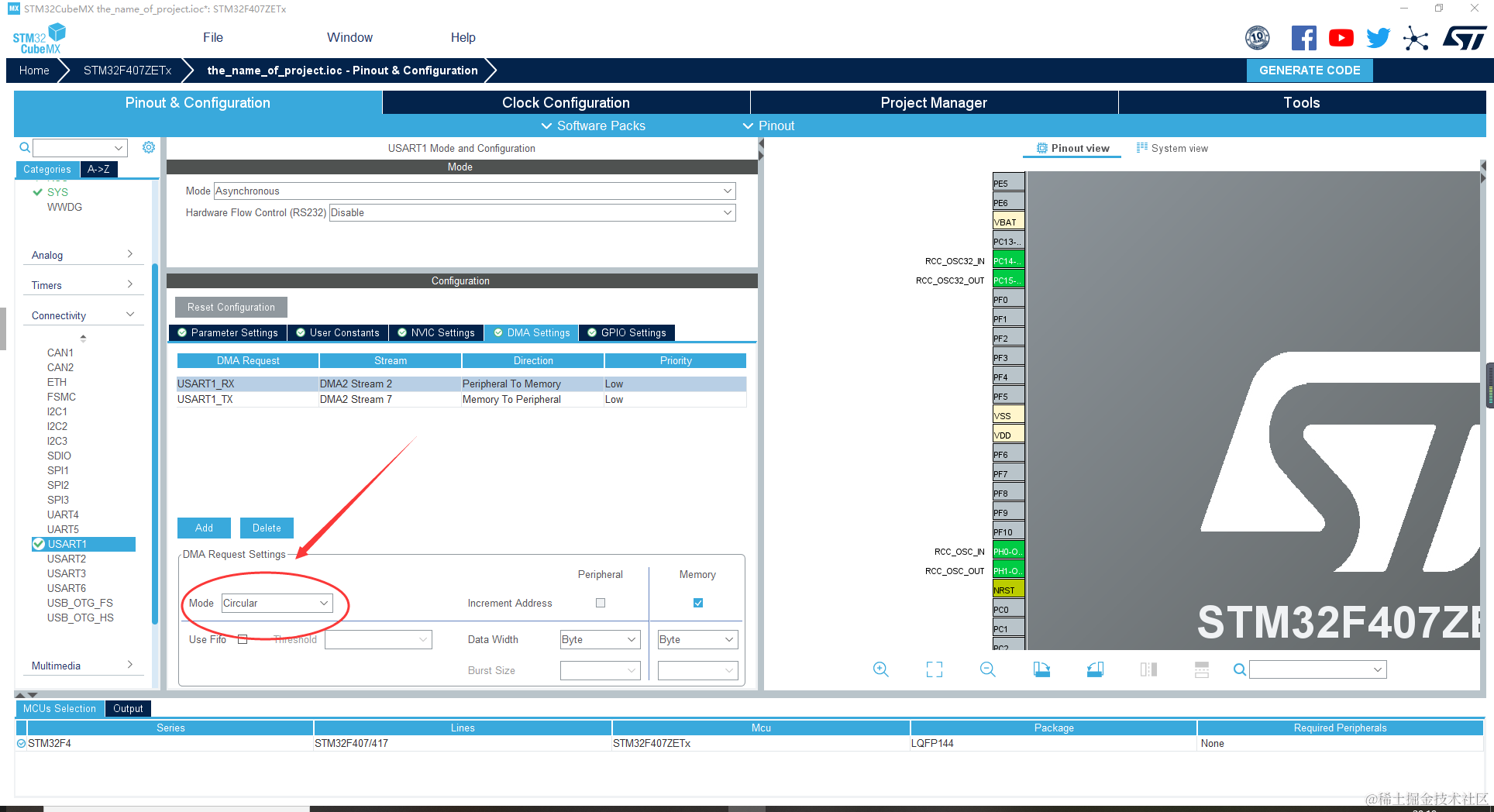Add a new DMA request
The image size is (1494, 812).
coord(204,528)
